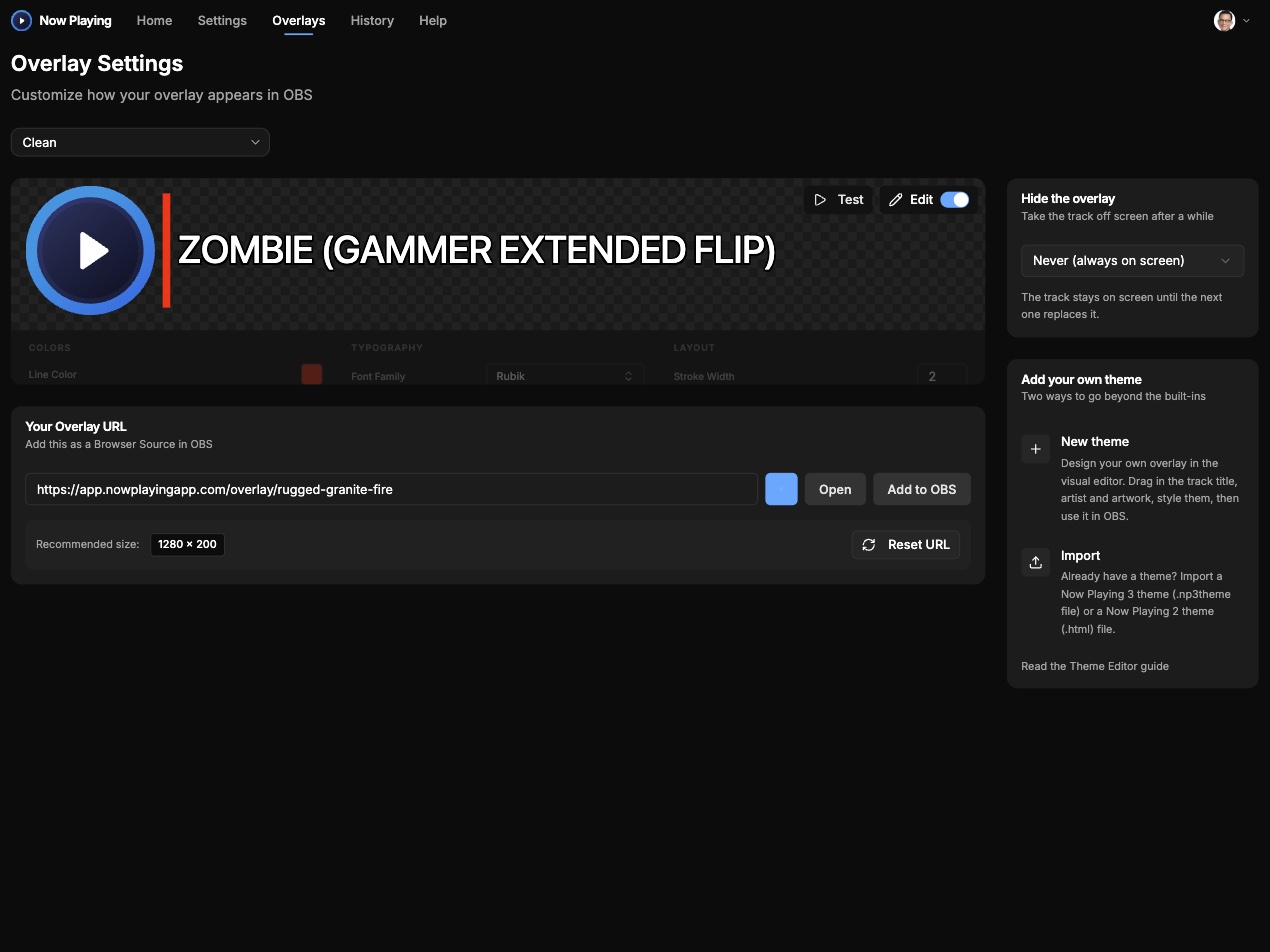
Task: Click the large play logo in the overlay preview
Action: pyautogui.click(x=91, y=250)
